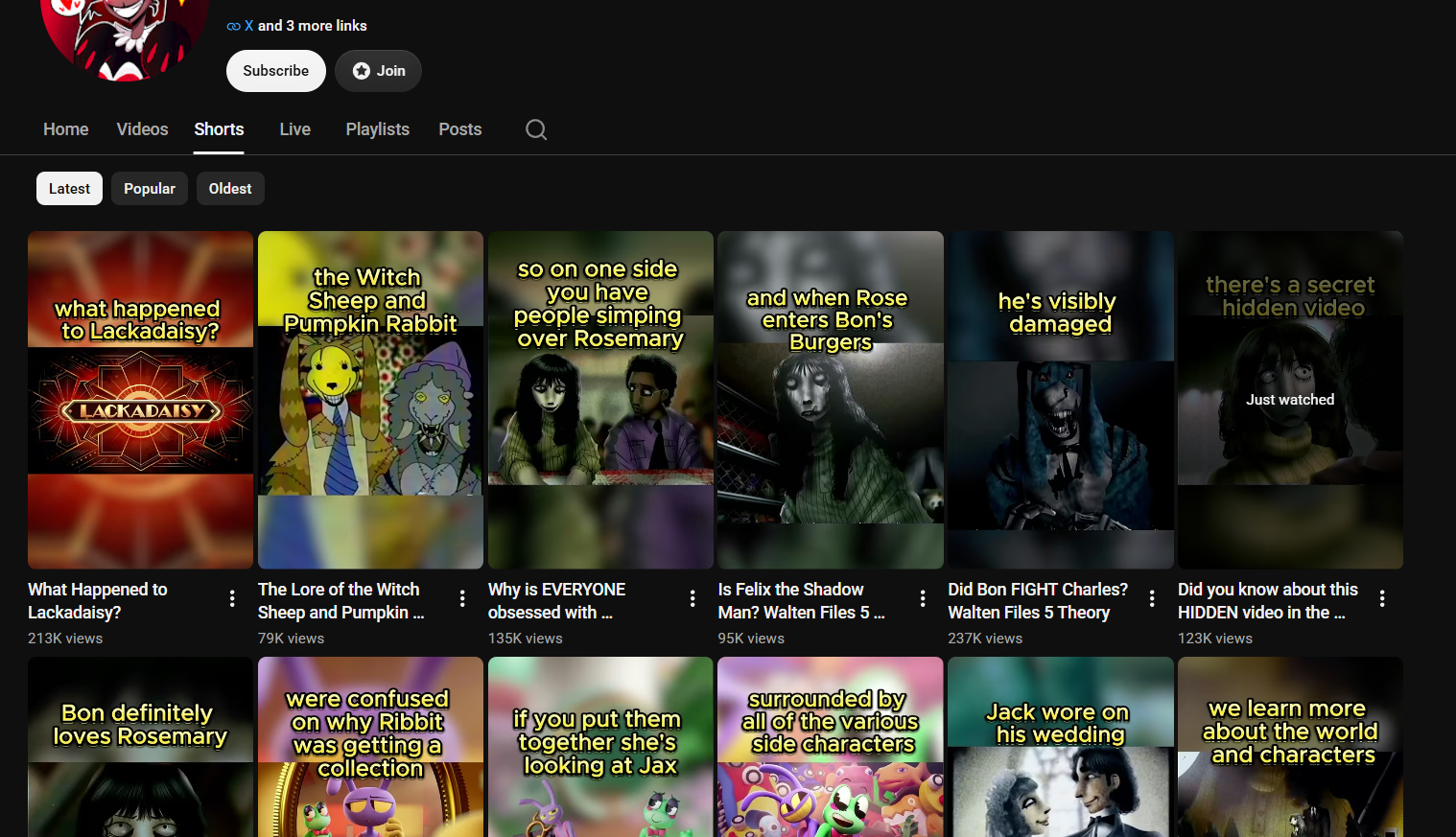Screen dimensions: 1456x837
Task: Play the 'we learn more about the world' thumbnail
Action: pyautogui.click(x=1290, y=747)
